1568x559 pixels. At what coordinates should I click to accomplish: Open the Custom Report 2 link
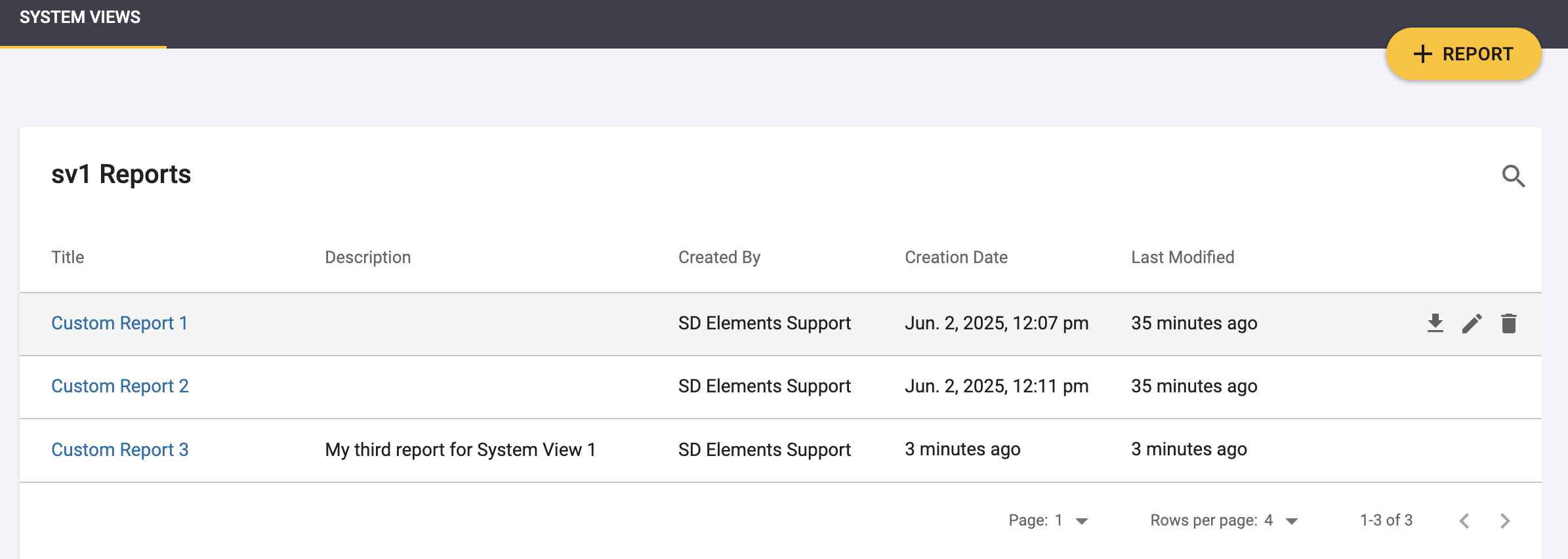120,386
